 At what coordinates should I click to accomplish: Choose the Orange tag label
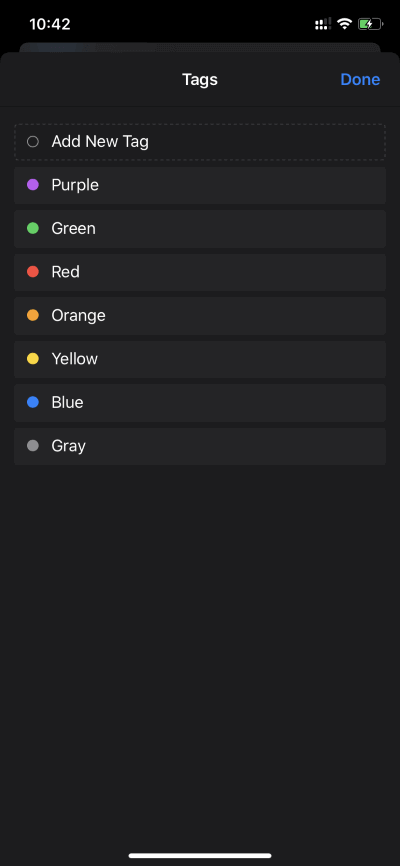[x=78, y=315]
